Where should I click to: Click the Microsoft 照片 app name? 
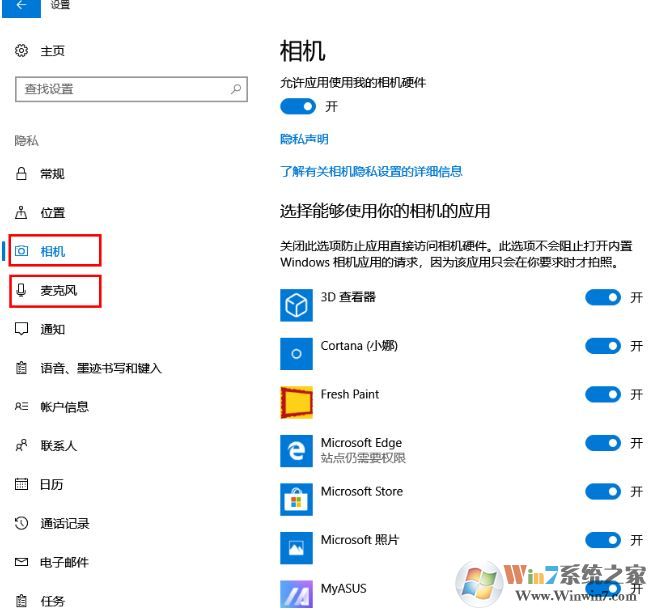click(360, 540)
